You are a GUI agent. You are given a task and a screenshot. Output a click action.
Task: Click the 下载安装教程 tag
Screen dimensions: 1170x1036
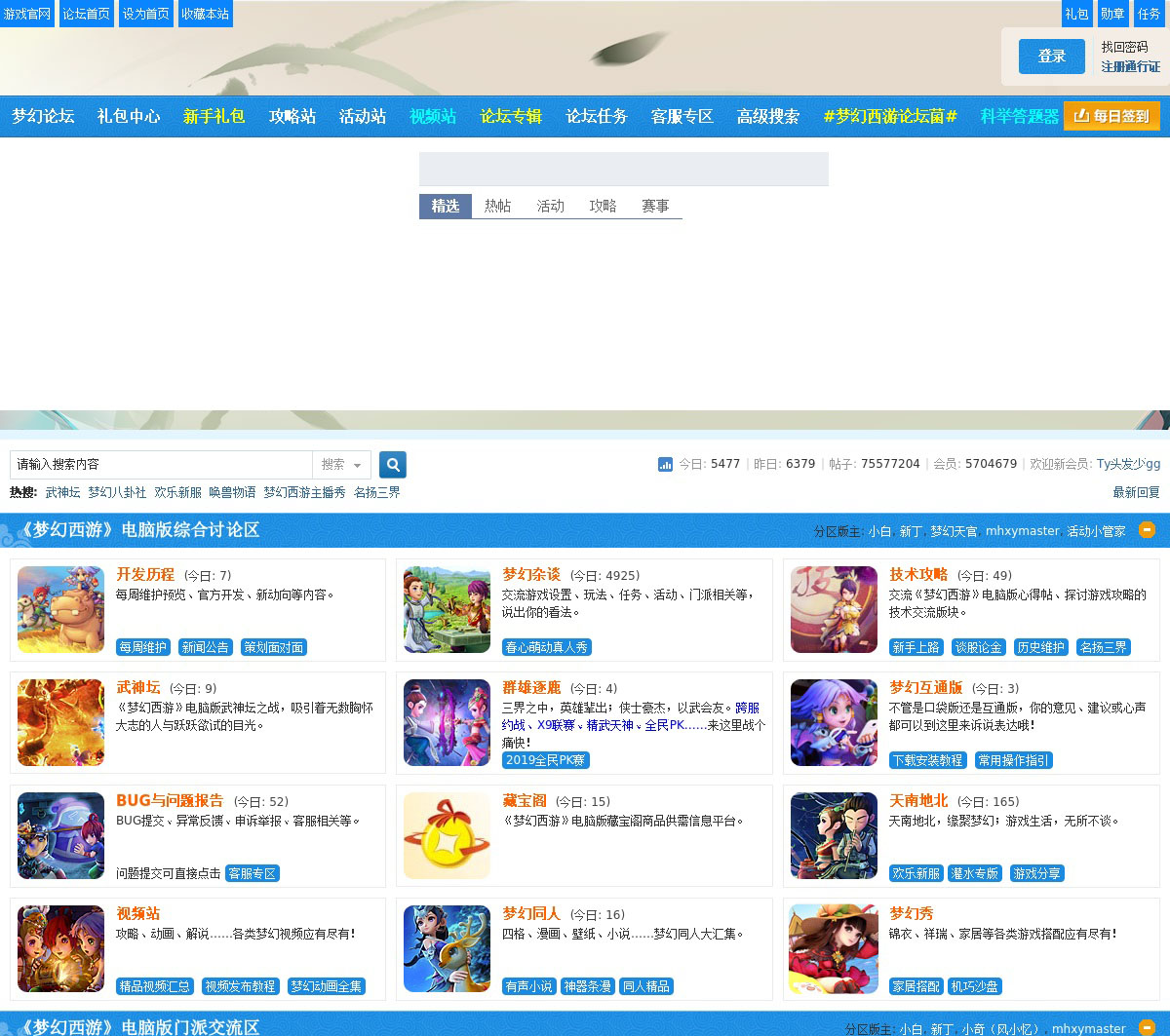(928, 760)
